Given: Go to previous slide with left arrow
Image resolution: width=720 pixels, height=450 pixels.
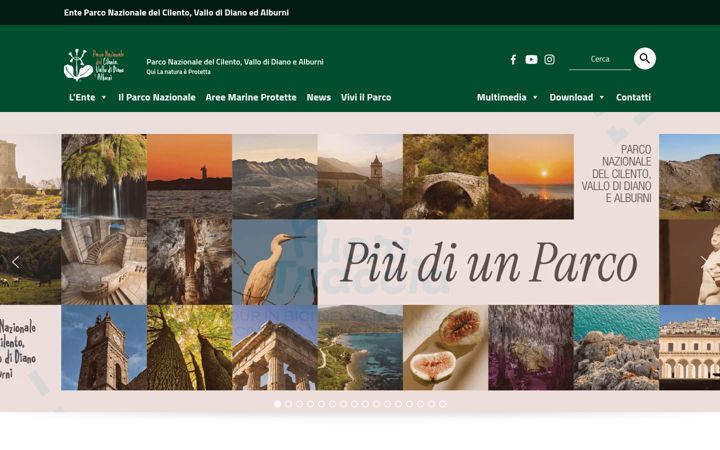Looking at the screenshot, I should tap(16, 262).
